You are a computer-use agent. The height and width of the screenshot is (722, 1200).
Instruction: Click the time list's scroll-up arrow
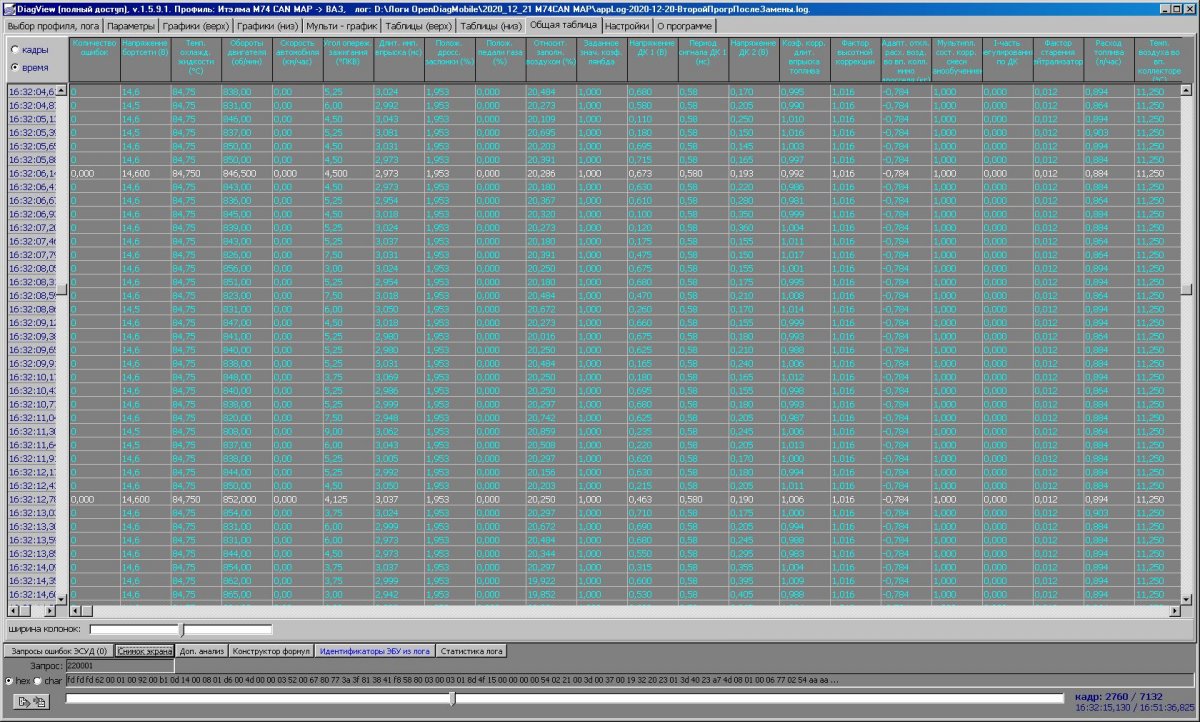click(61, 91)
